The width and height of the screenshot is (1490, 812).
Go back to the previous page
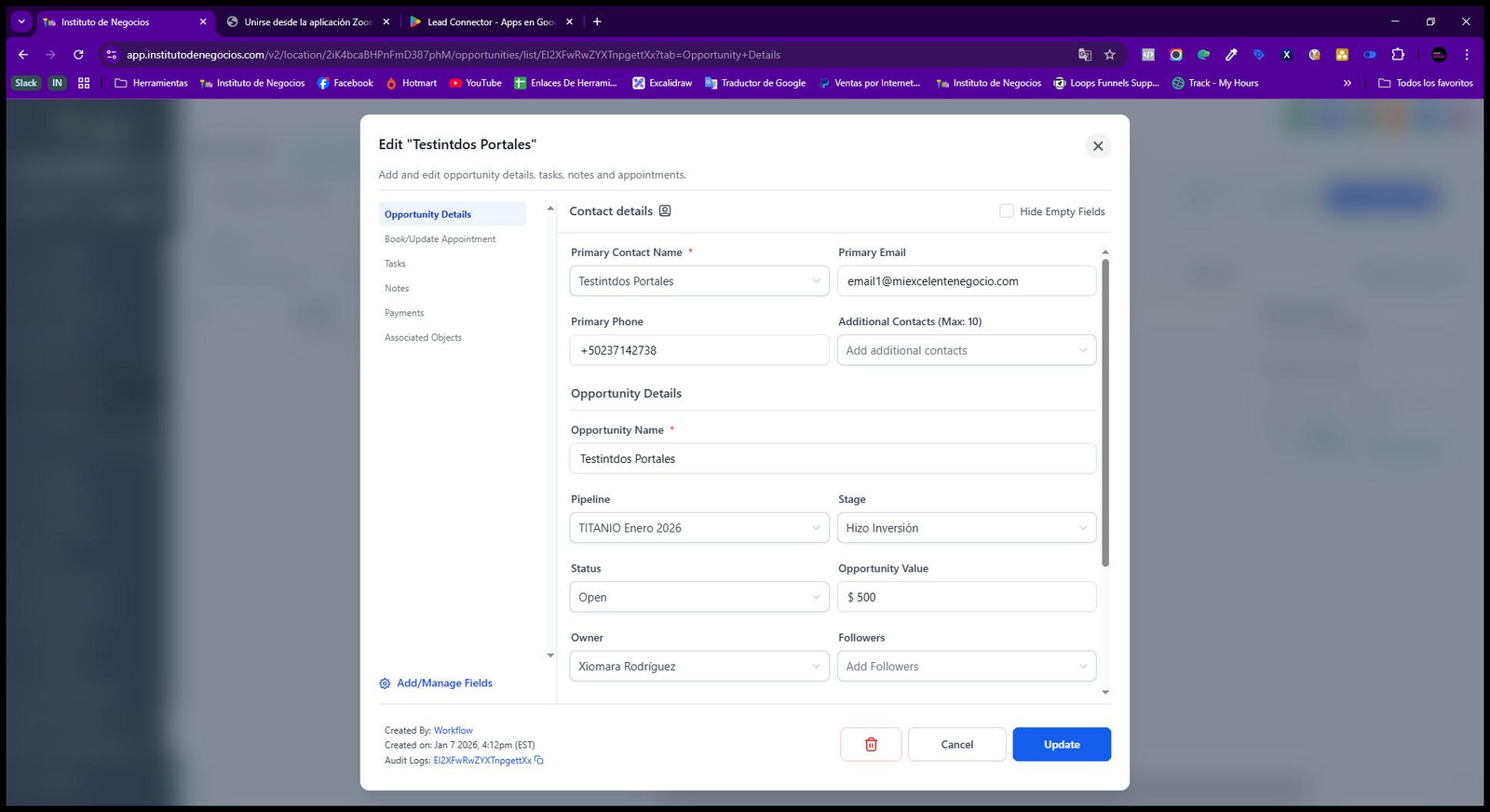23,55
